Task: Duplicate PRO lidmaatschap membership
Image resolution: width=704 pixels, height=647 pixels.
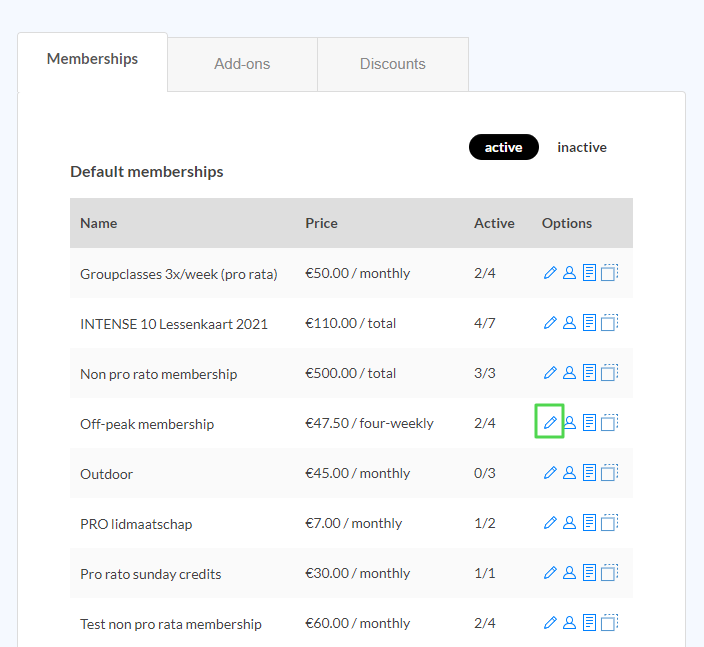Action: (609, 523)
